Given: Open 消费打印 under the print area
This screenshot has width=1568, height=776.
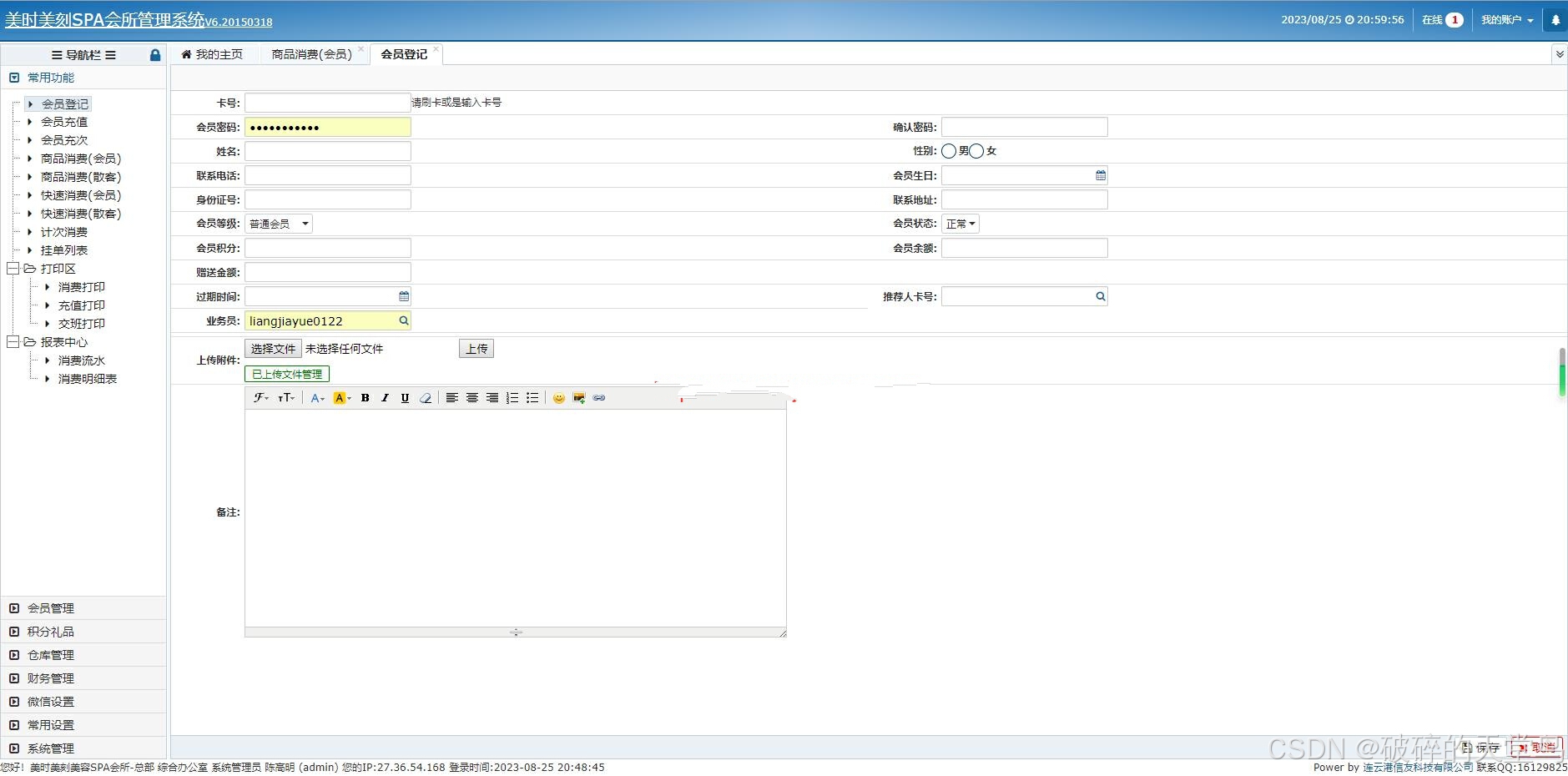Looking at the screenshot, I should [82, 287].
